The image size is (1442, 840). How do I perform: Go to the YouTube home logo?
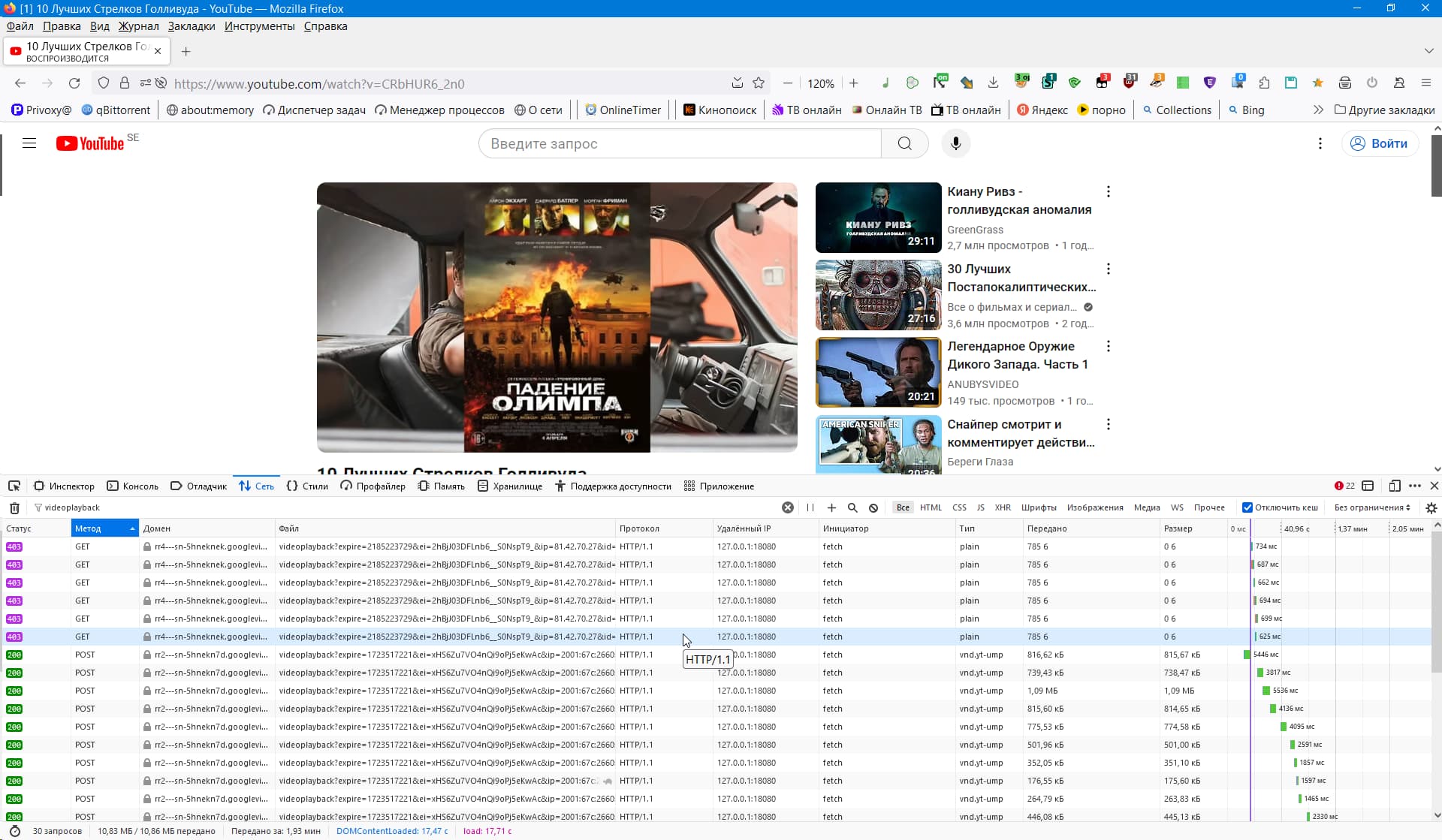coord(90,143)
